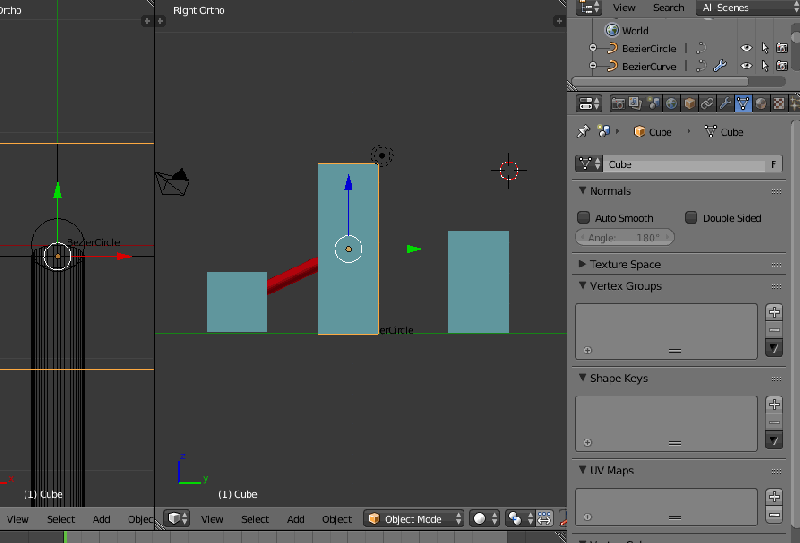Open the Right Ortho viewport Object menu

[337, 519]
